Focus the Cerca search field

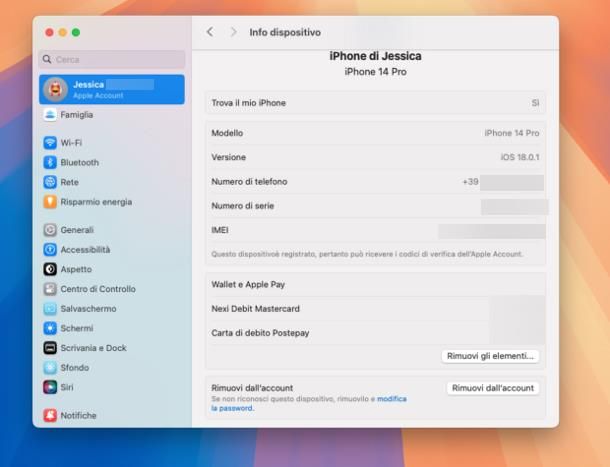112,59
